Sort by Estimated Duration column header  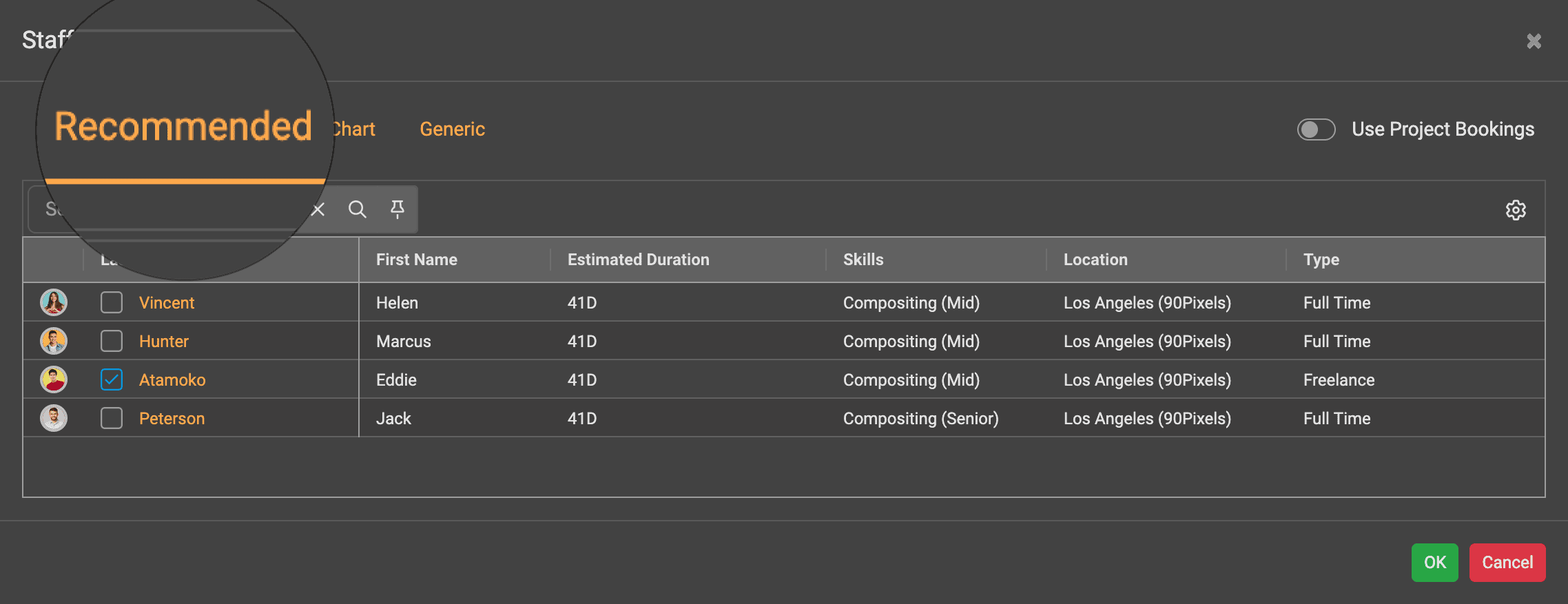638,260
